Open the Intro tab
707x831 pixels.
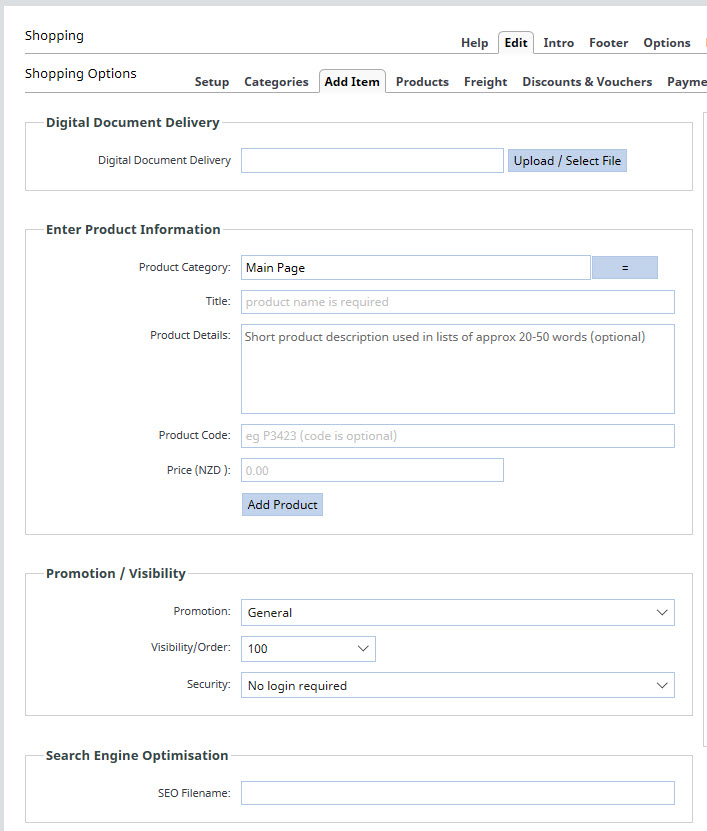pyautogui.click(x=558, y=43)
